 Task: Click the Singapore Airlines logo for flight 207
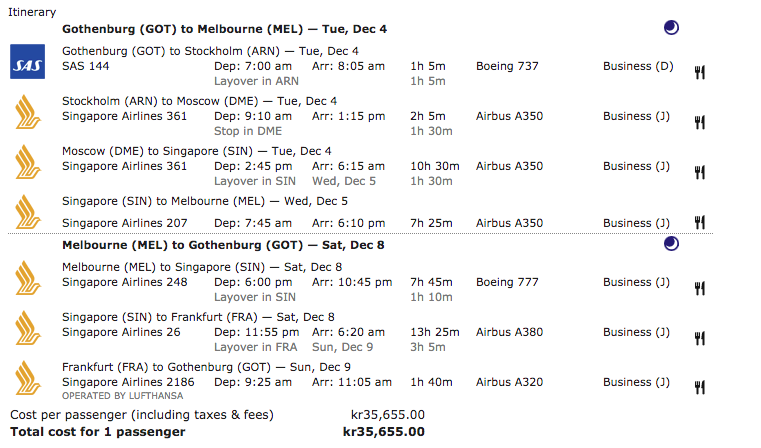26,212
